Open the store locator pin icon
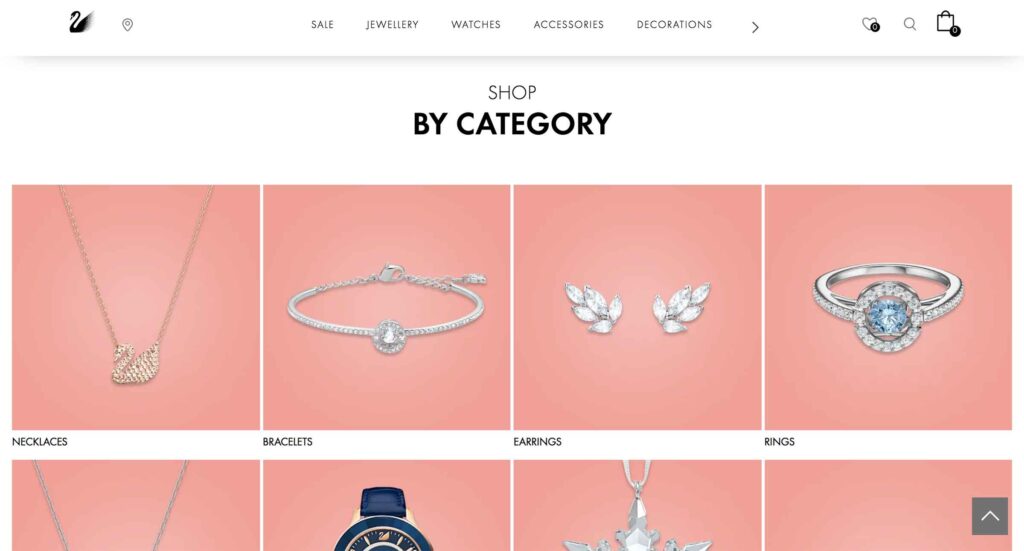 127,25
